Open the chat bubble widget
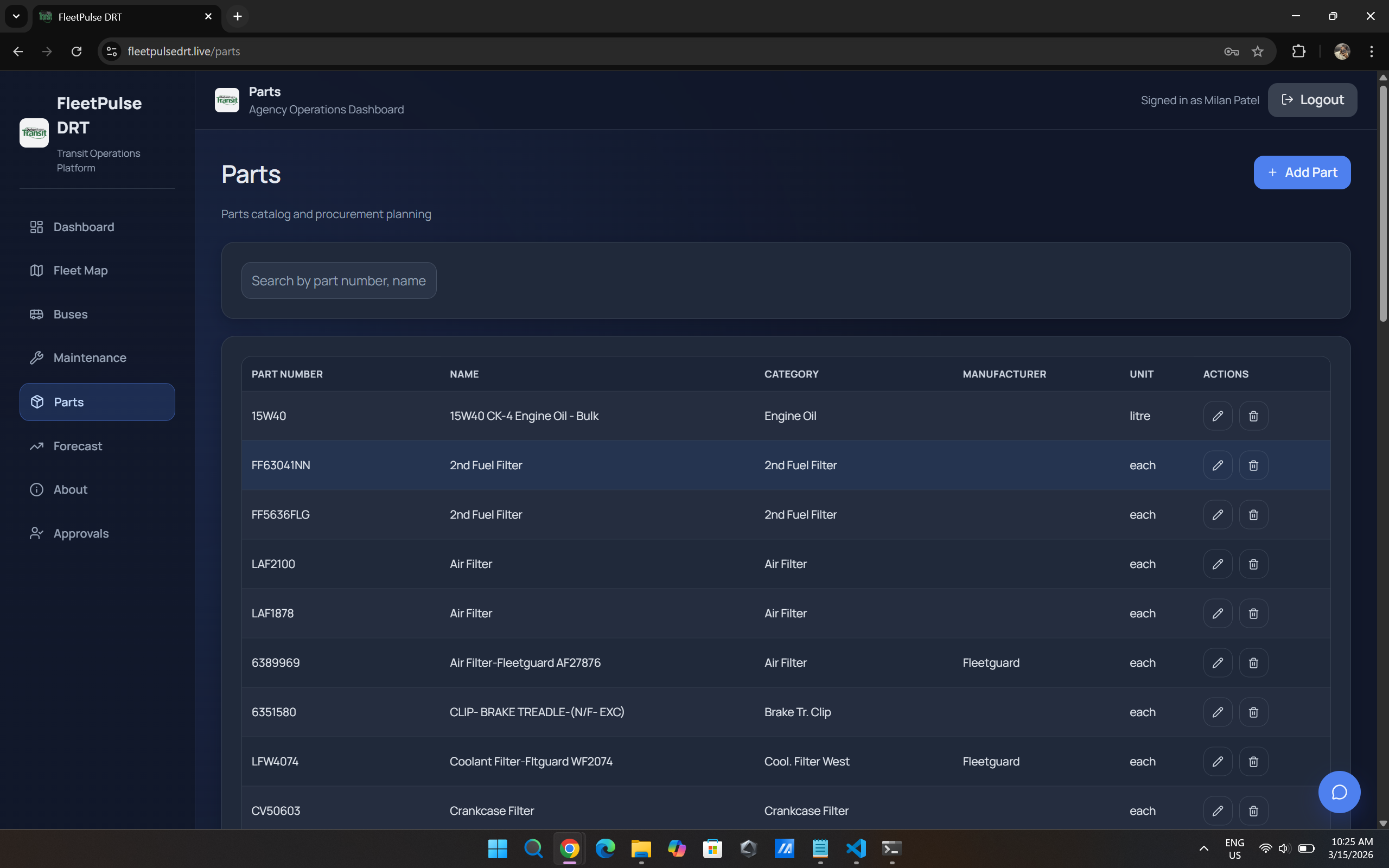 click(x=1339, y=792)
